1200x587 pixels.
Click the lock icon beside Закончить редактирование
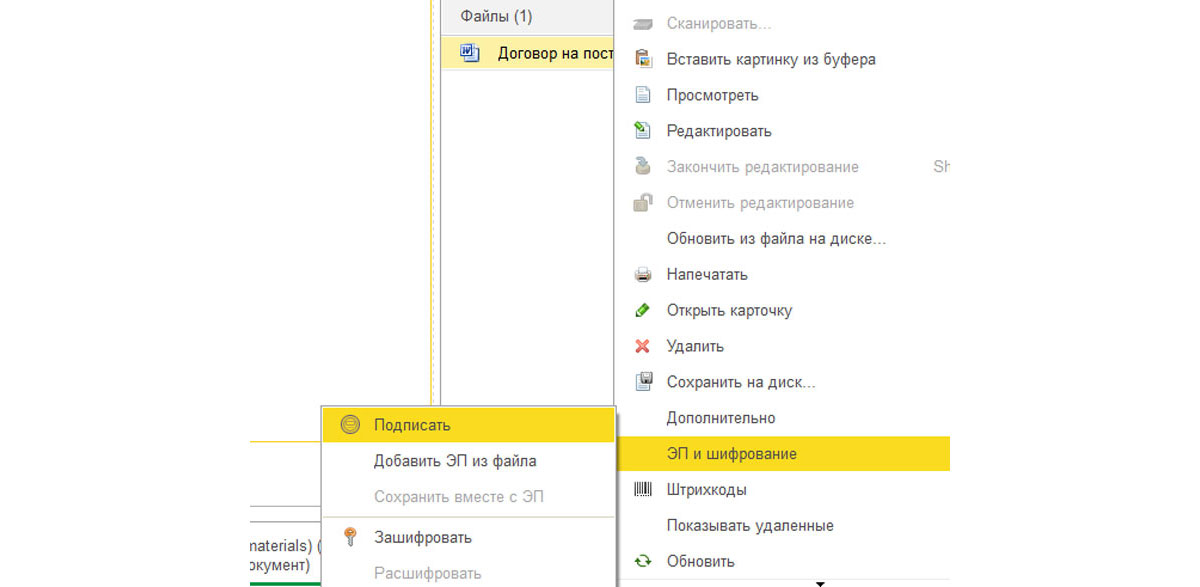(x=643, y=166)
